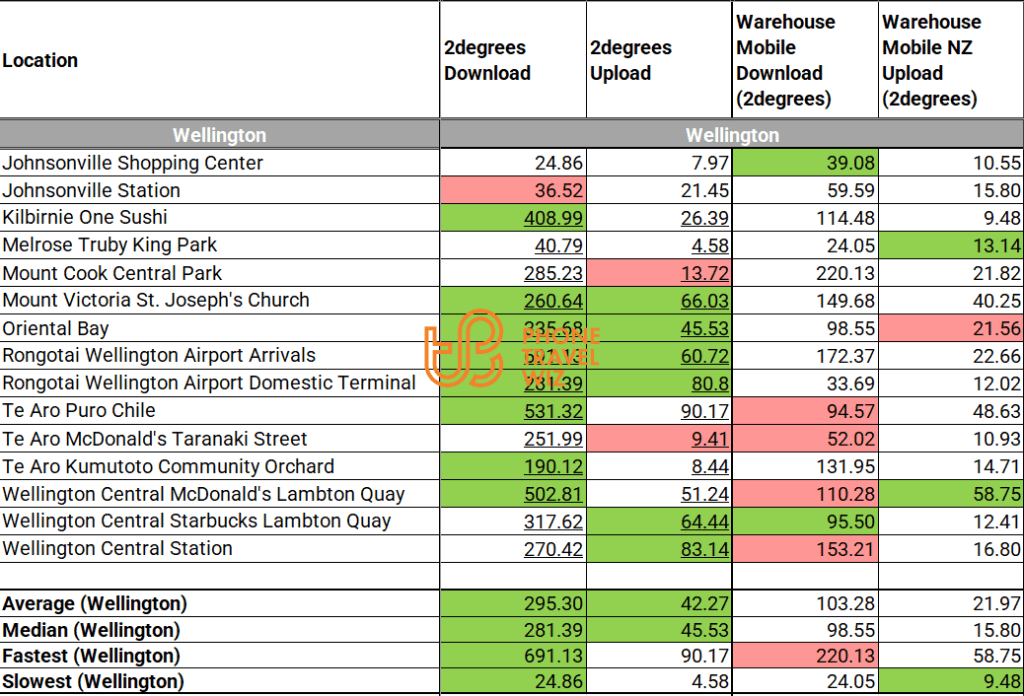
Task: Click the Warehouse Mobile NZ Upload header
Action: coord(931,61)
